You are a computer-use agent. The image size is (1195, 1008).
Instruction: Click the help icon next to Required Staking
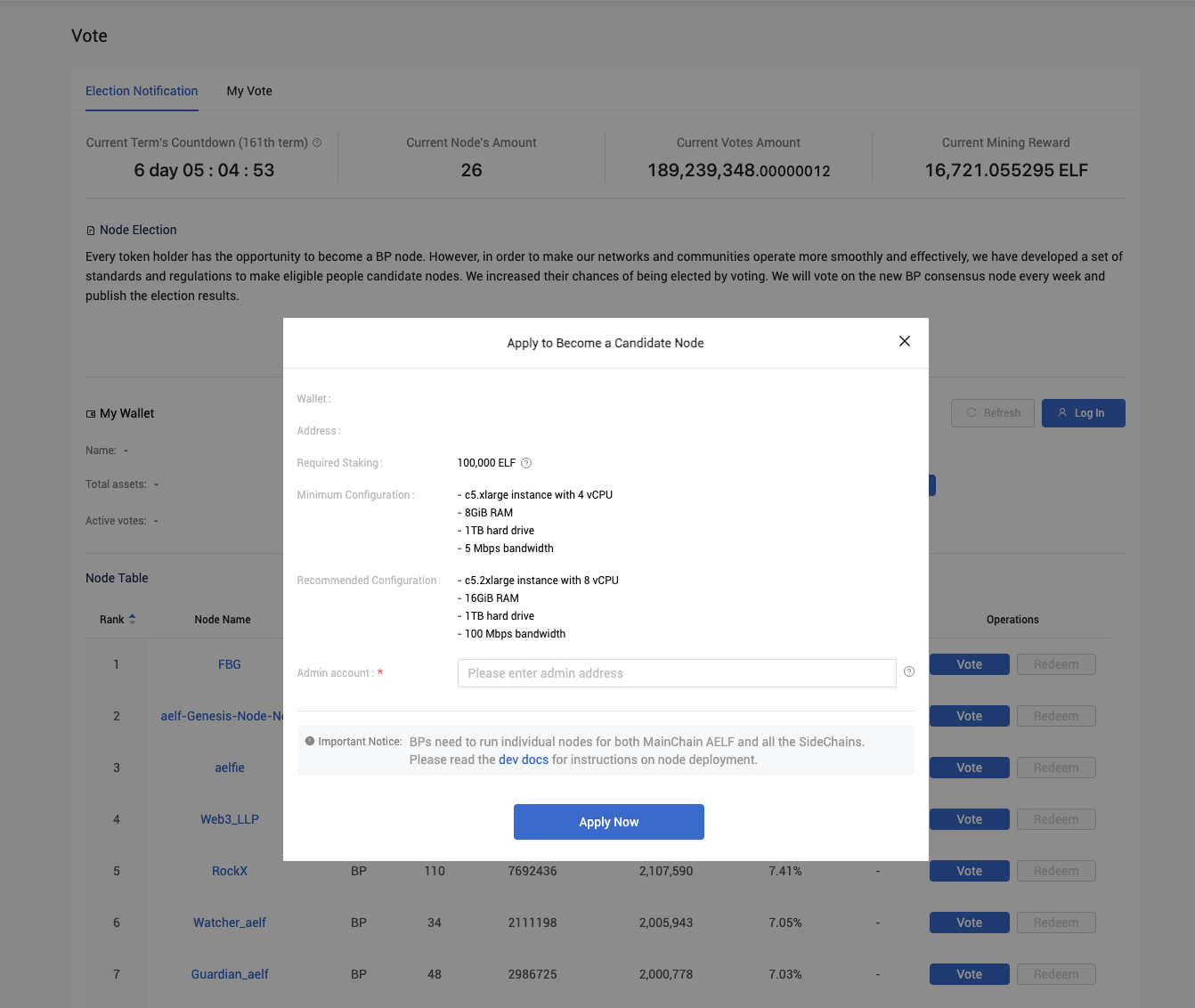tap(526, 463)
